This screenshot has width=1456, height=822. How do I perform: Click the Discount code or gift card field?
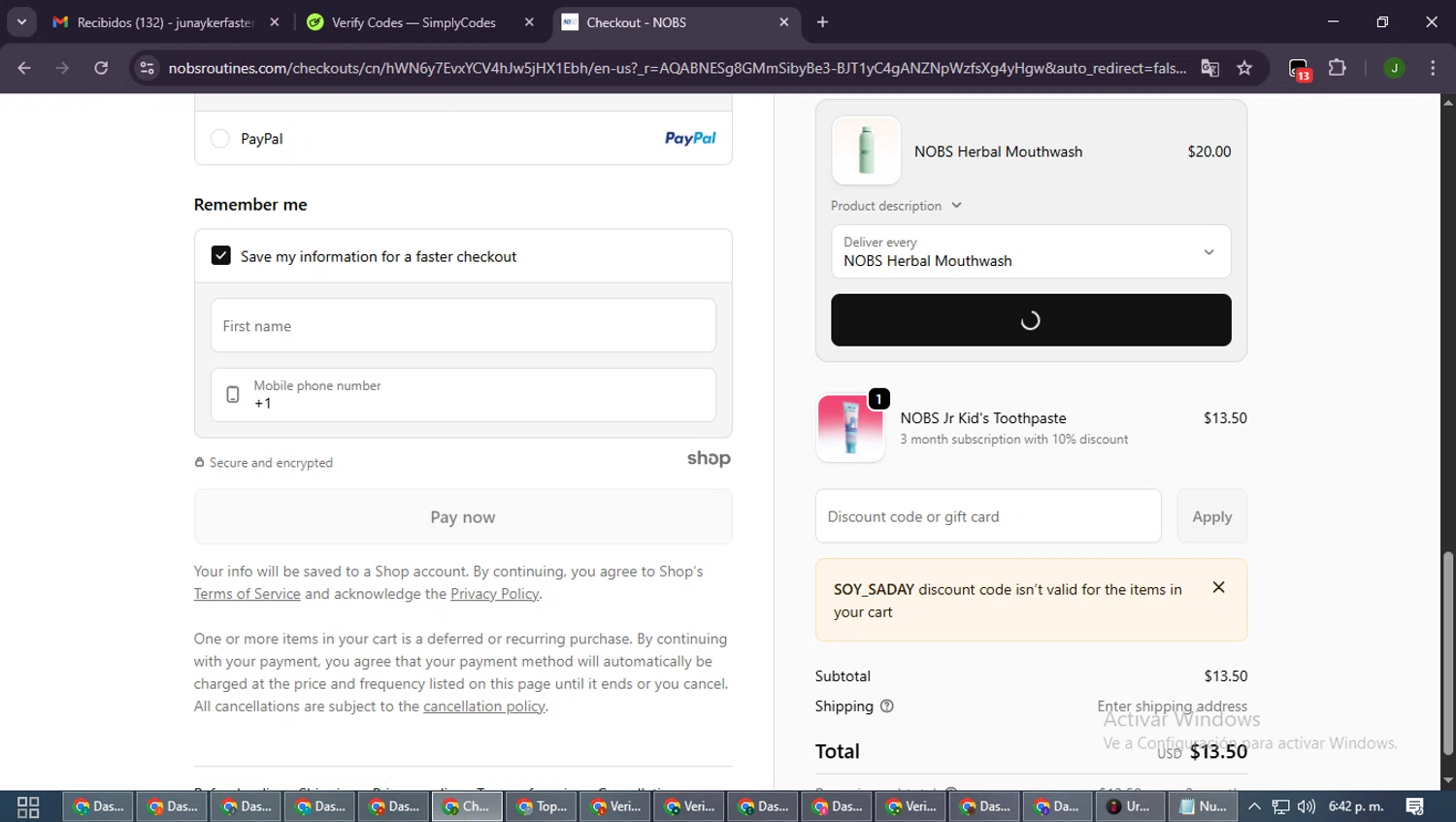pyautogui.click(x=988, y=516)
